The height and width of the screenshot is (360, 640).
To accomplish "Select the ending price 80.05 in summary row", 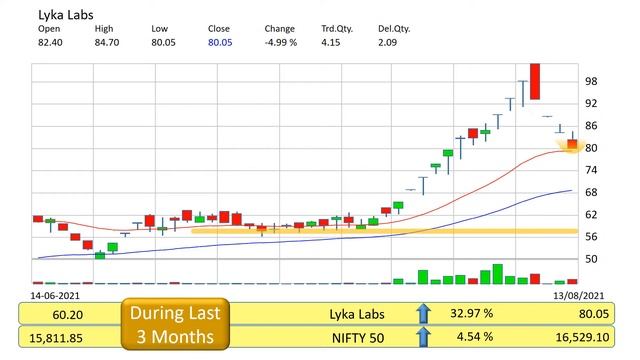I will coord(594,314).
